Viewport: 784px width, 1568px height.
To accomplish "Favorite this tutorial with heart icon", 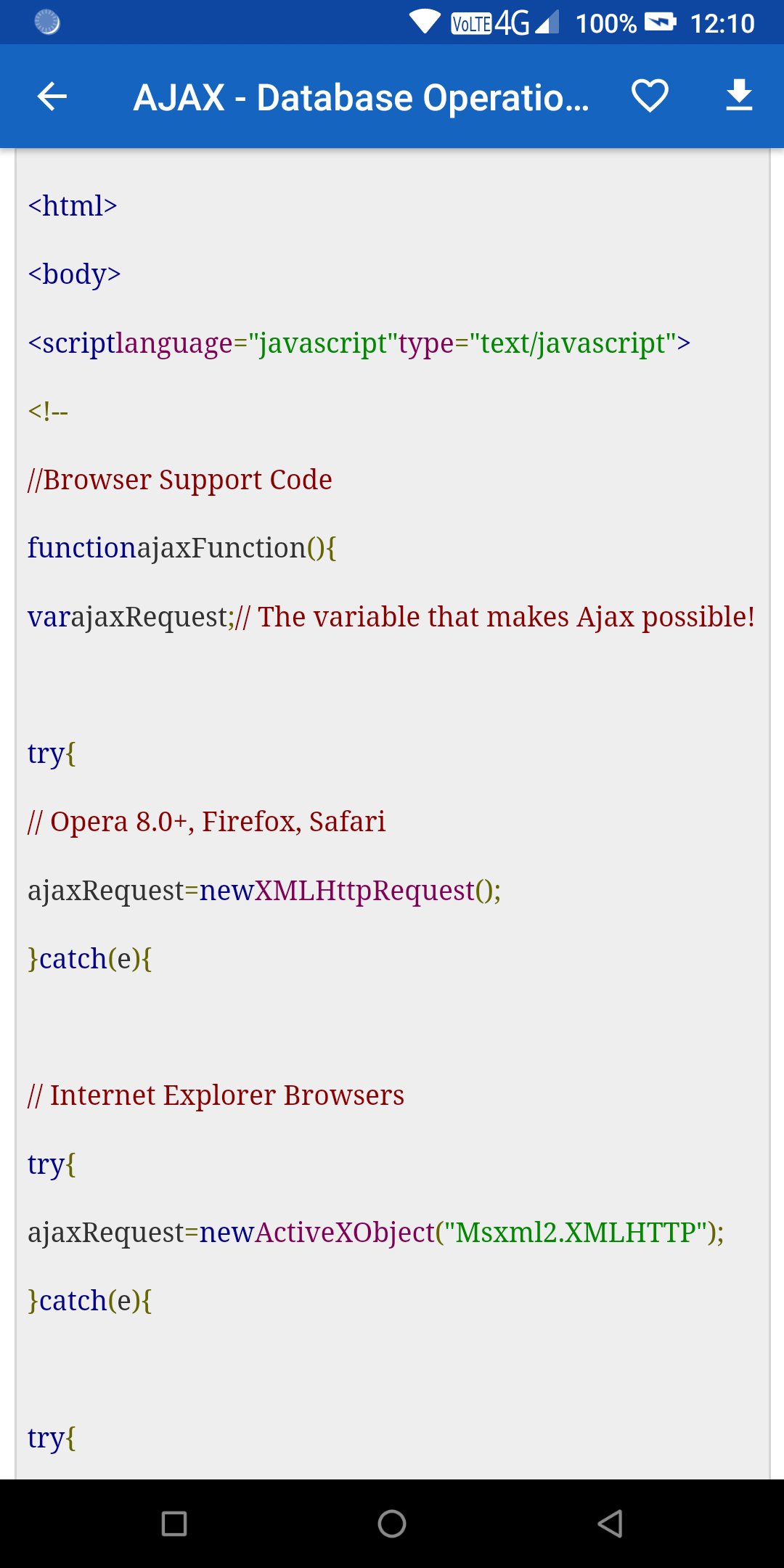I will [x=649, y=97].
